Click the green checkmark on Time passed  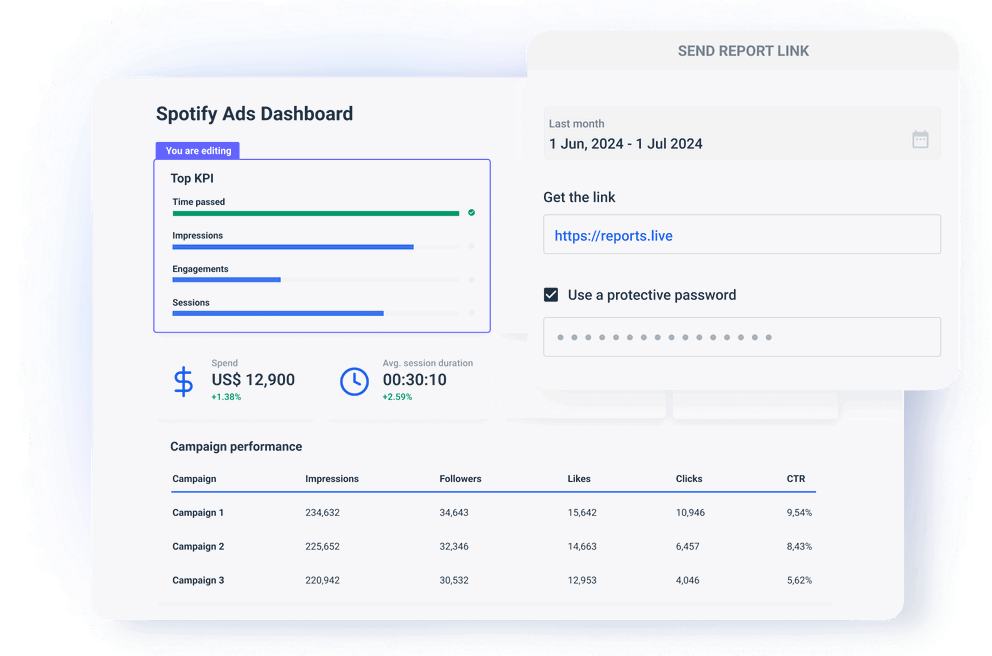click(473, 213)
